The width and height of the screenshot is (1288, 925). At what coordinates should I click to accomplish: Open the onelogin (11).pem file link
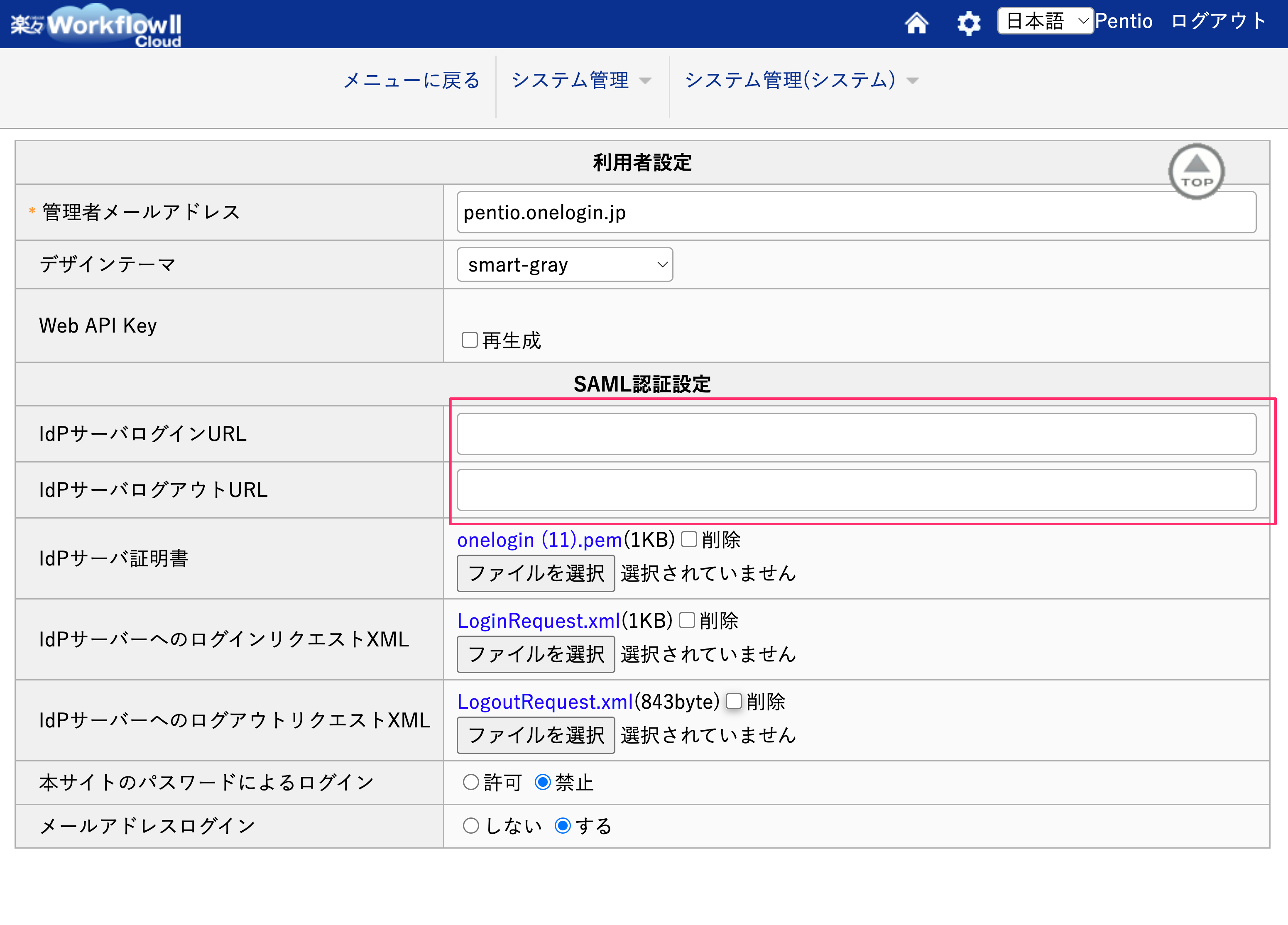point(539,539)
